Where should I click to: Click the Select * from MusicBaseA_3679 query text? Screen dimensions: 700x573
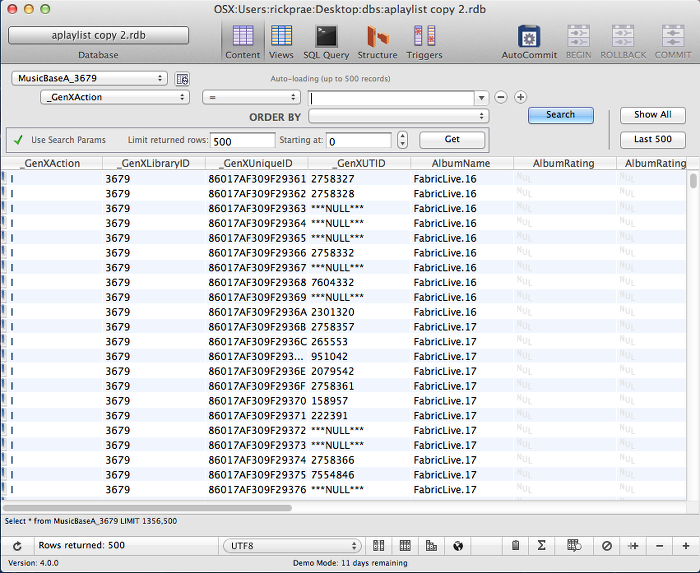(91, 521)
